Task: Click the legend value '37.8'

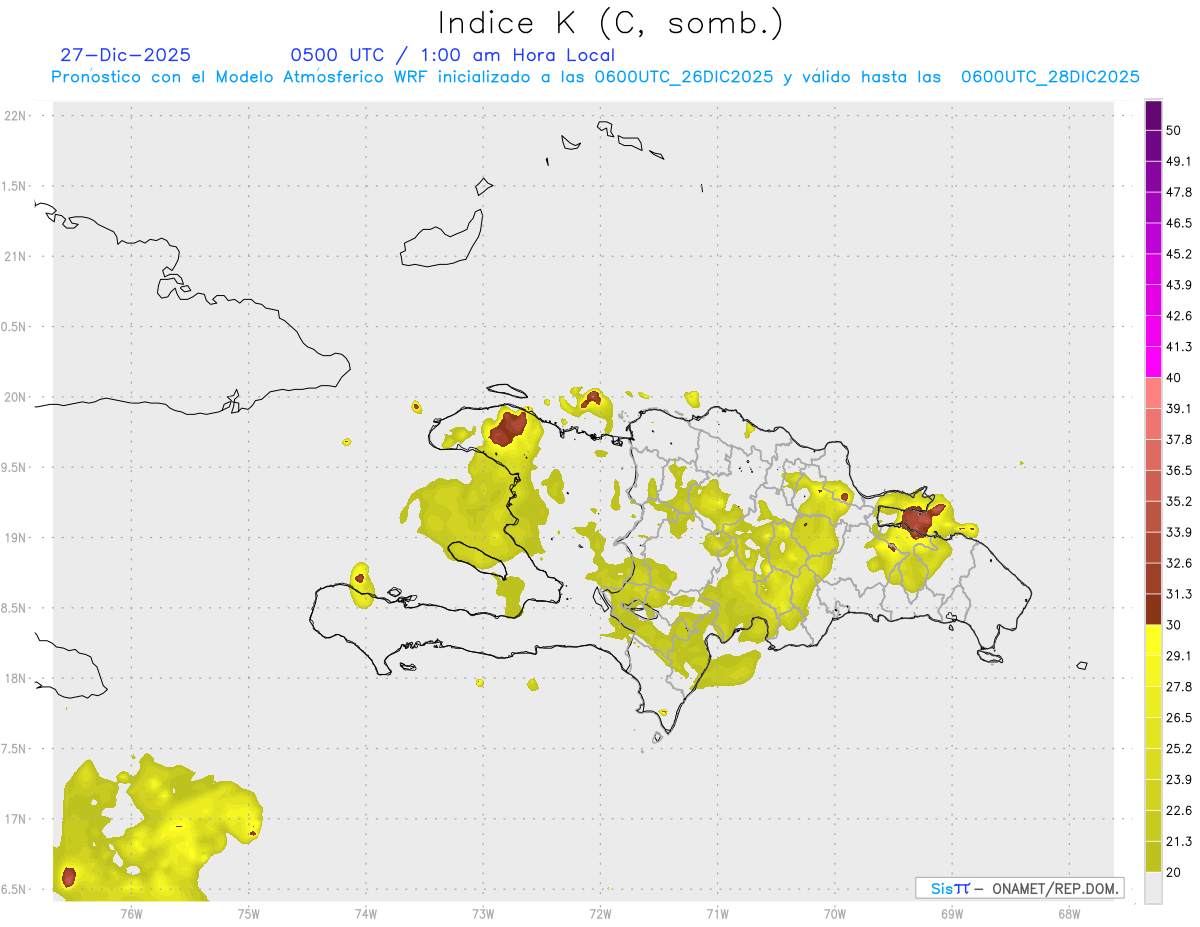Action: [1178, 439]
